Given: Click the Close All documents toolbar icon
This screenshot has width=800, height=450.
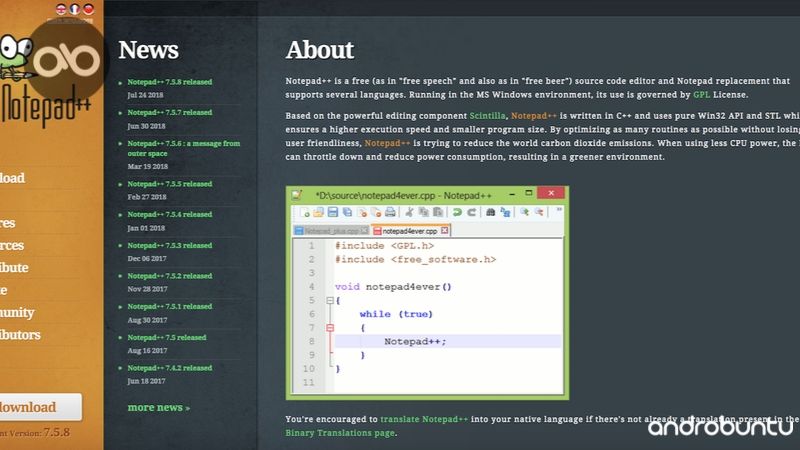Looking at the screenshot, I should [x=376, y=212].
